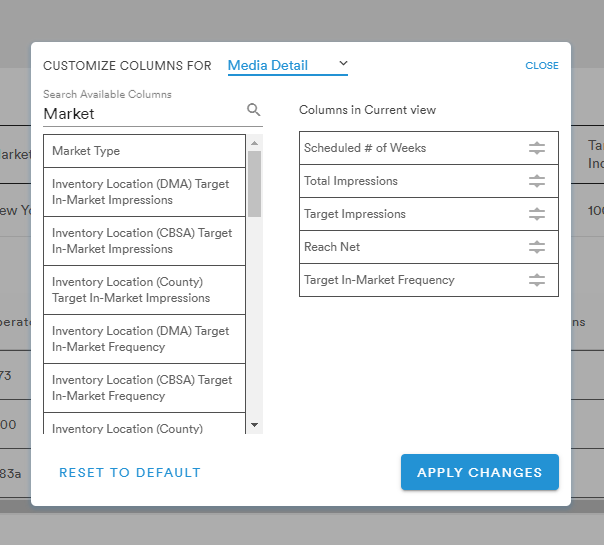Click reorder handle for Reach Net
The image size is (604, 545).
(x=537, y=247)
